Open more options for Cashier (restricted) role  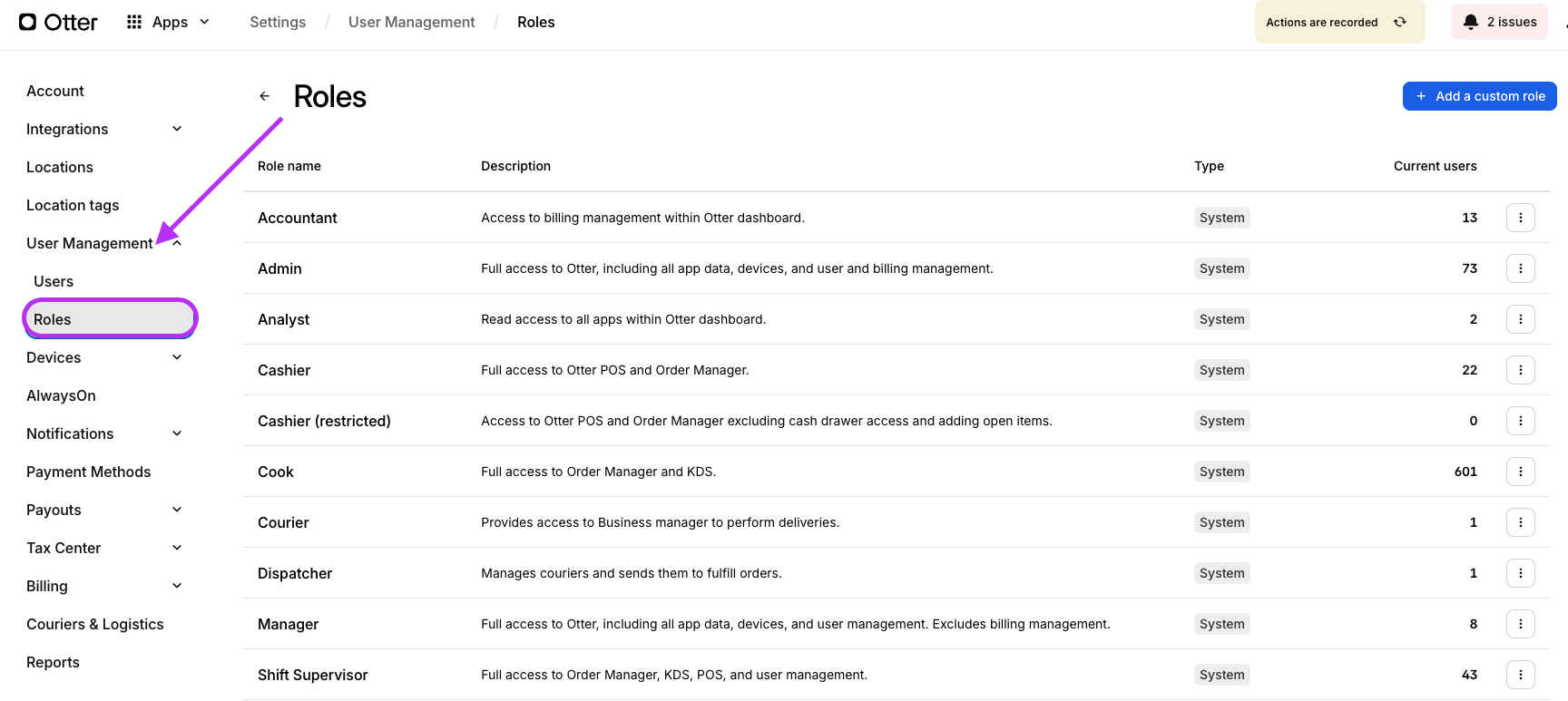[1521, 421]
